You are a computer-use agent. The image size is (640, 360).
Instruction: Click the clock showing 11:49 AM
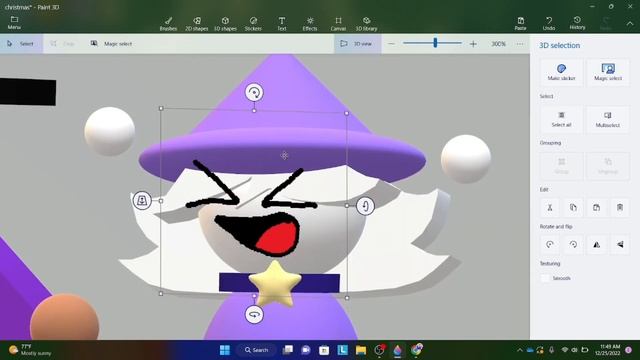point(608,350)
